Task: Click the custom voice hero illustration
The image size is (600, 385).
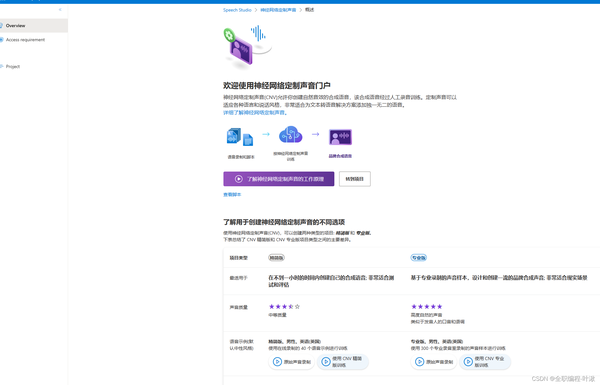Action: (x=248, y=47)
